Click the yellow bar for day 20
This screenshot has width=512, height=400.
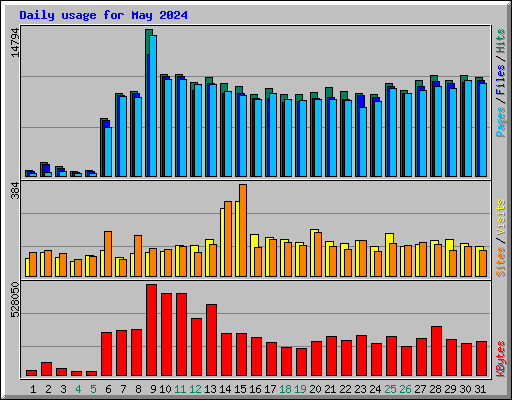point(312,253)
